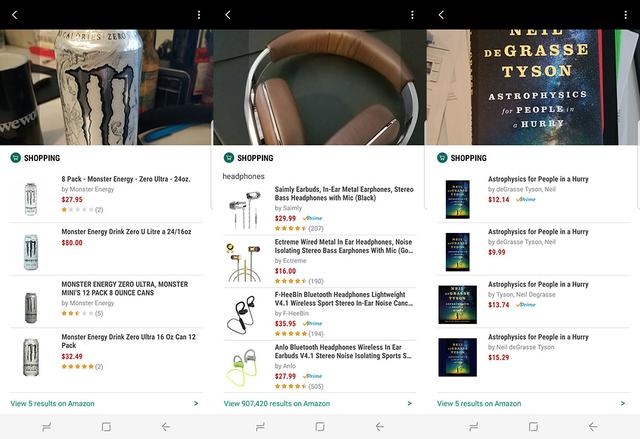Tap back arrow above headphones photo
Image resolution: width=640 pixels, height=439 pixels.
pyautogui.click(x=228, y=15)
